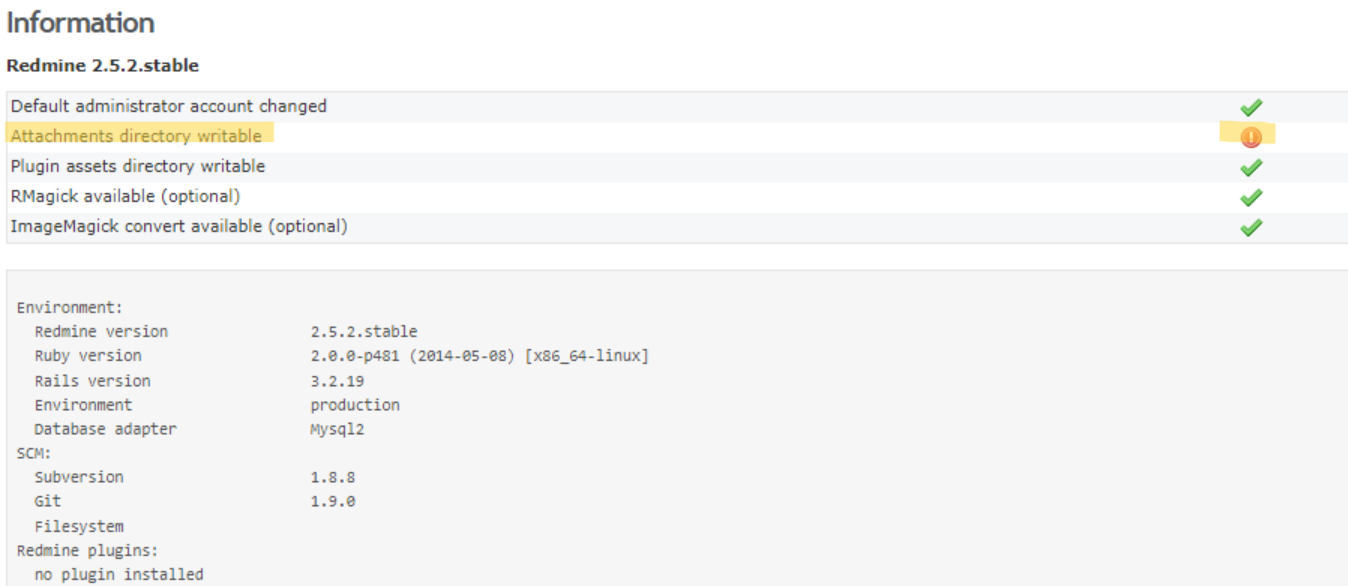Click the Plugin assets directory writable label
Image resolution: width=1348 pixels, height=586 pixels.
138,166
